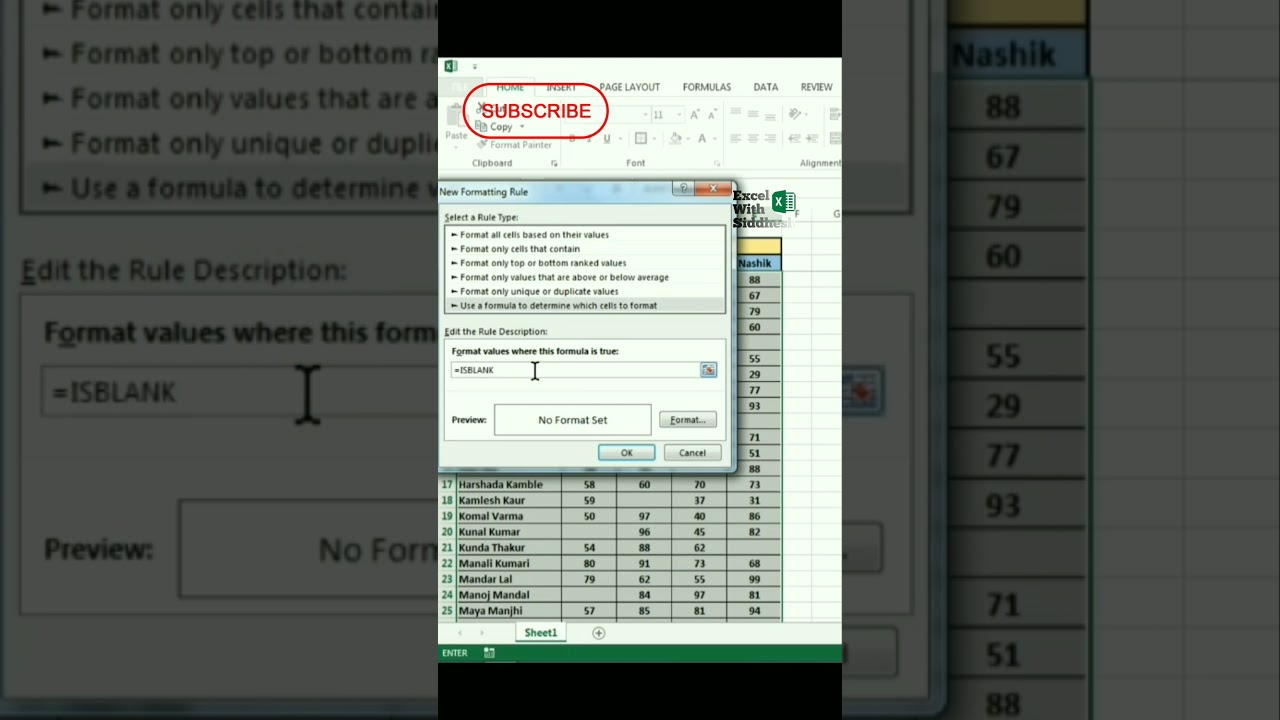
Task: Click the 'Harshada Kamble' cell
Action: 508,484
